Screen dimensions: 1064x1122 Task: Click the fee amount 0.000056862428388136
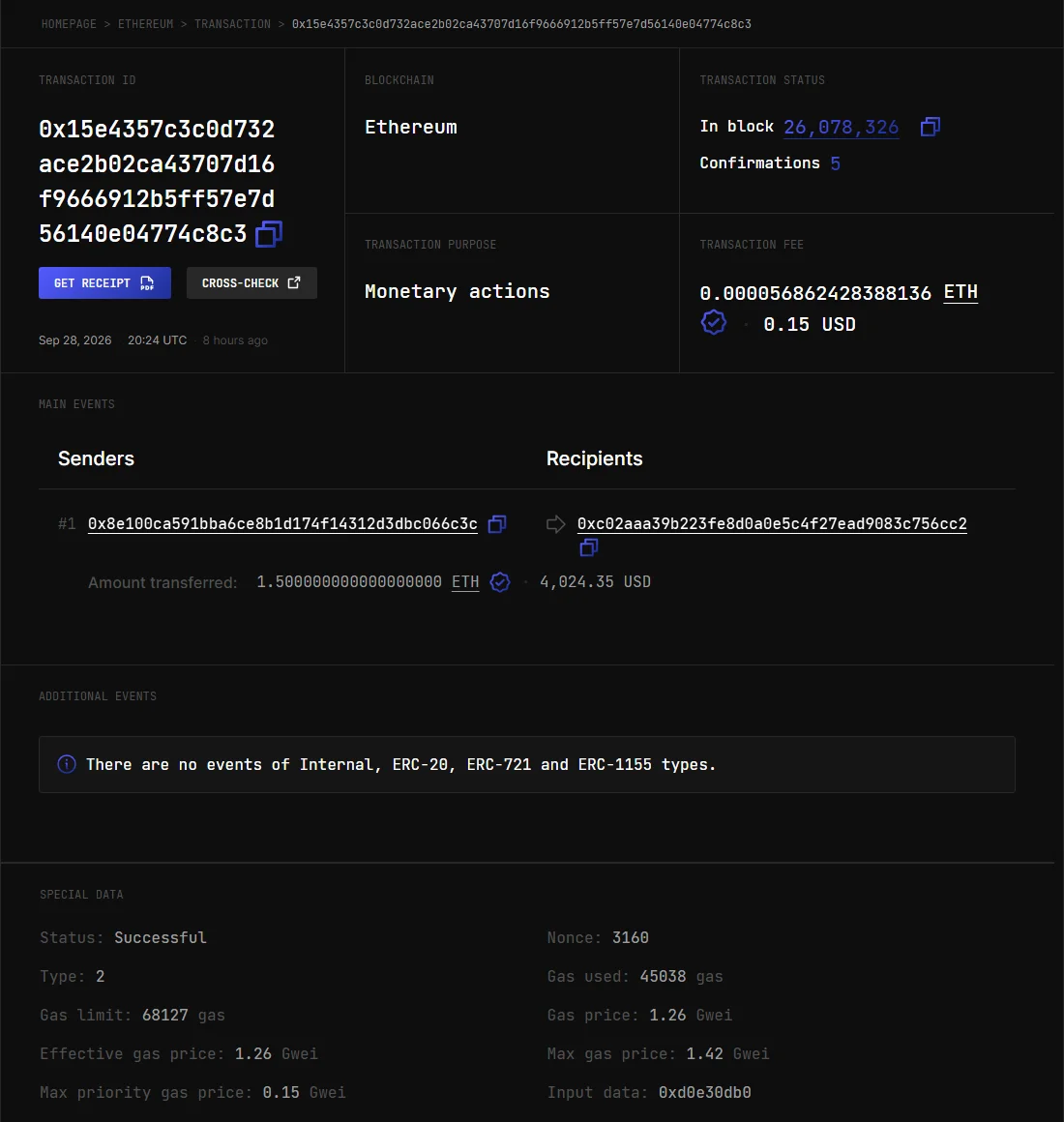(815, 293)
